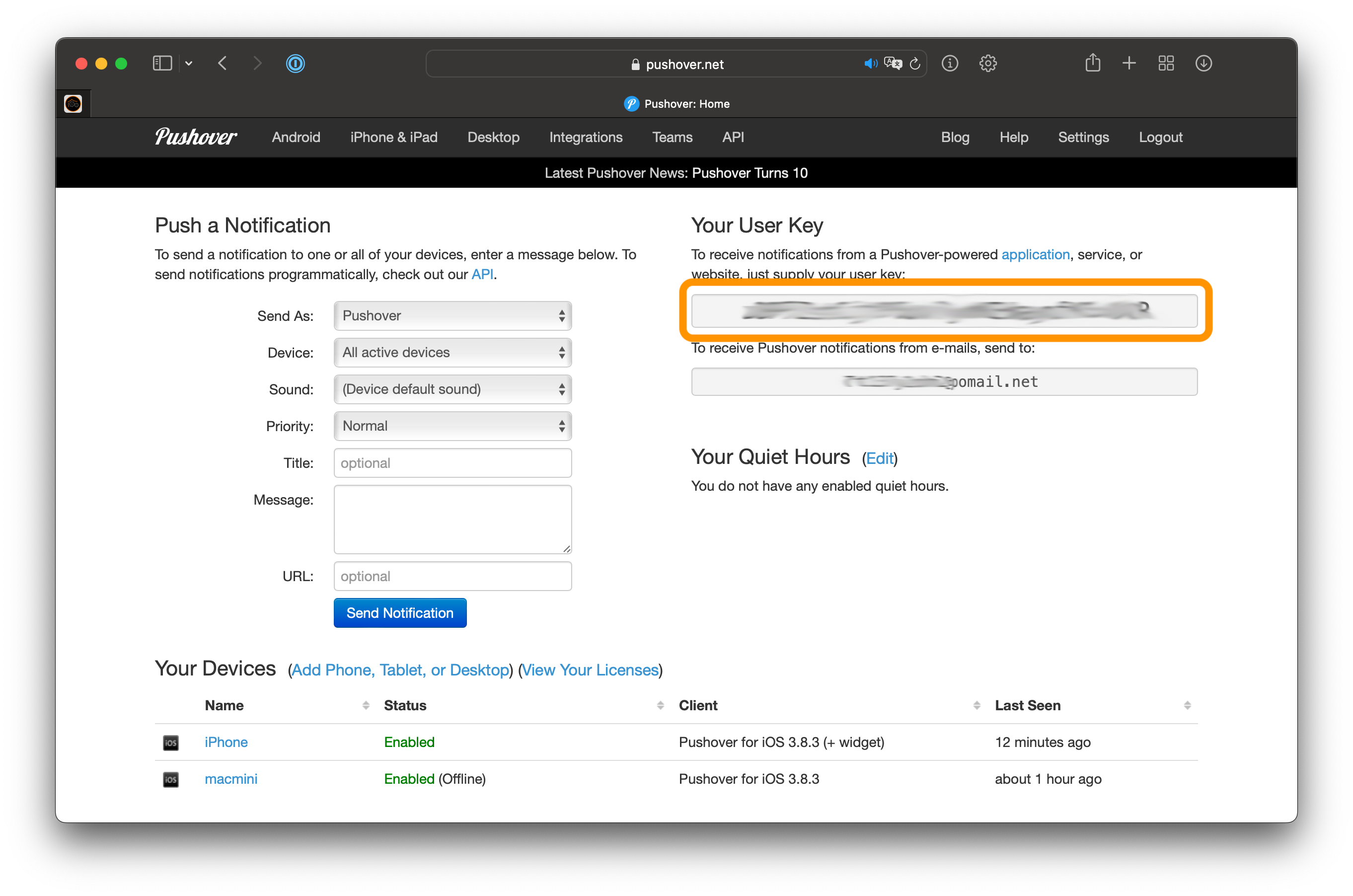Reload the page with refresh icon
Image resolution: width=1353 pixels, height=896 pixels.
click(x=915, y=64)
